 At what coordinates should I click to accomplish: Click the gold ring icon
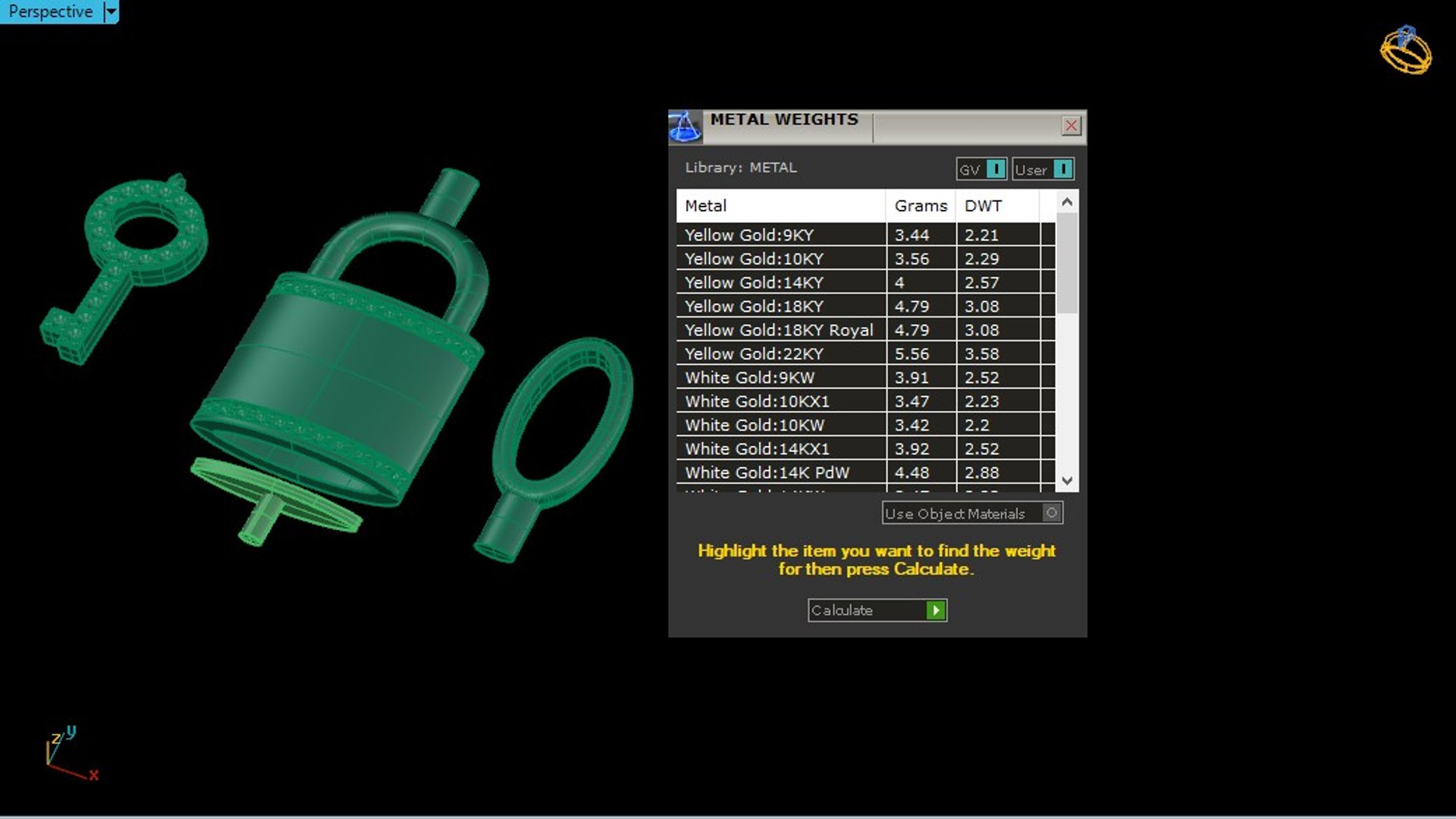(1406, 51)
